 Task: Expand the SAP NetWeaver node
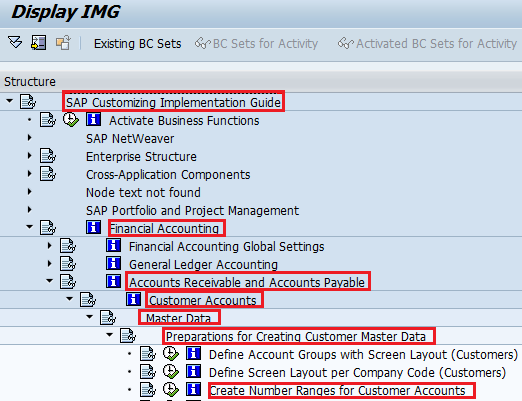(x=30, y=137)
